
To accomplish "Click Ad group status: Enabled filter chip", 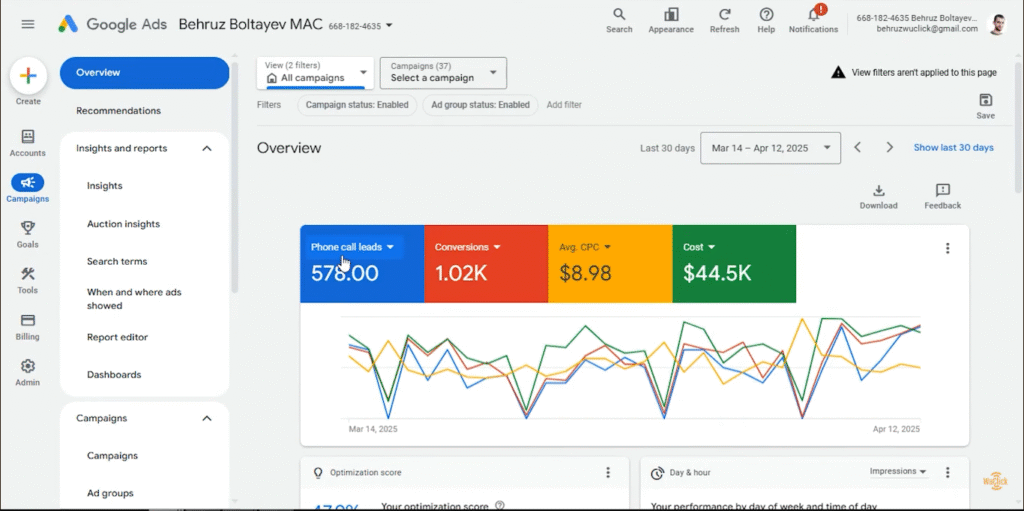I will pyautogui.click(x=480, y=105).
